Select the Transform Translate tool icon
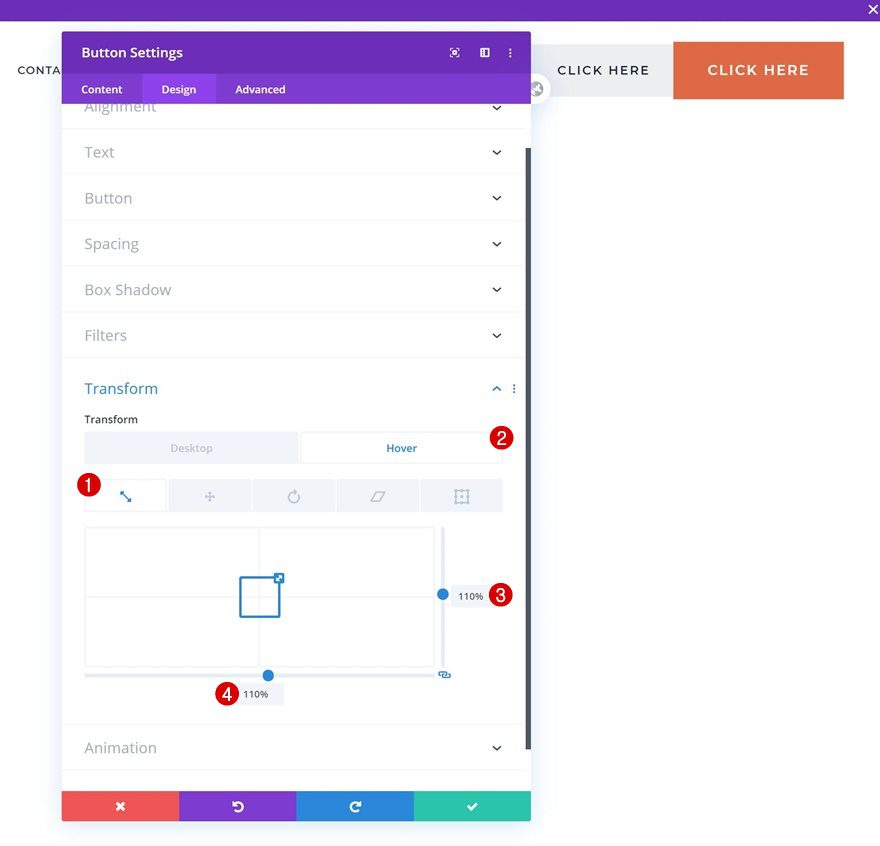880x846 pixels. (209, 496)
